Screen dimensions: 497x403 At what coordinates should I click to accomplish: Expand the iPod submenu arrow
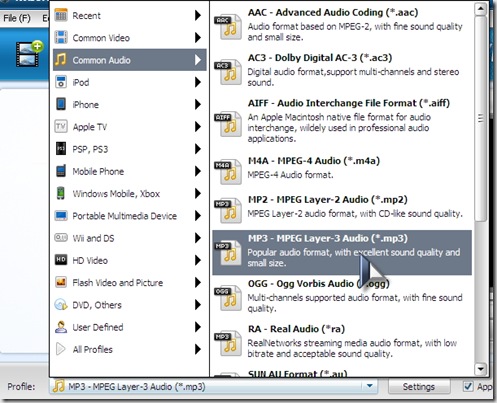click(198, 82)
